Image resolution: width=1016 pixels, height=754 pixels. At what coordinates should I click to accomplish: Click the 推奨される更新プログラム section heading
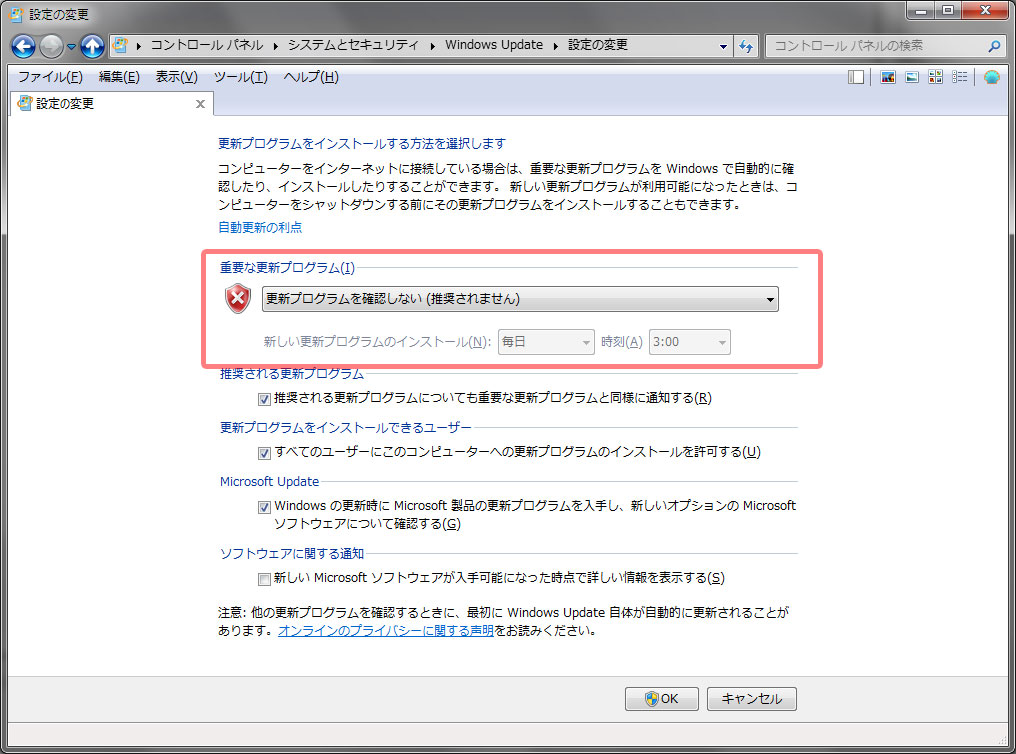click(x=292, y=374)
